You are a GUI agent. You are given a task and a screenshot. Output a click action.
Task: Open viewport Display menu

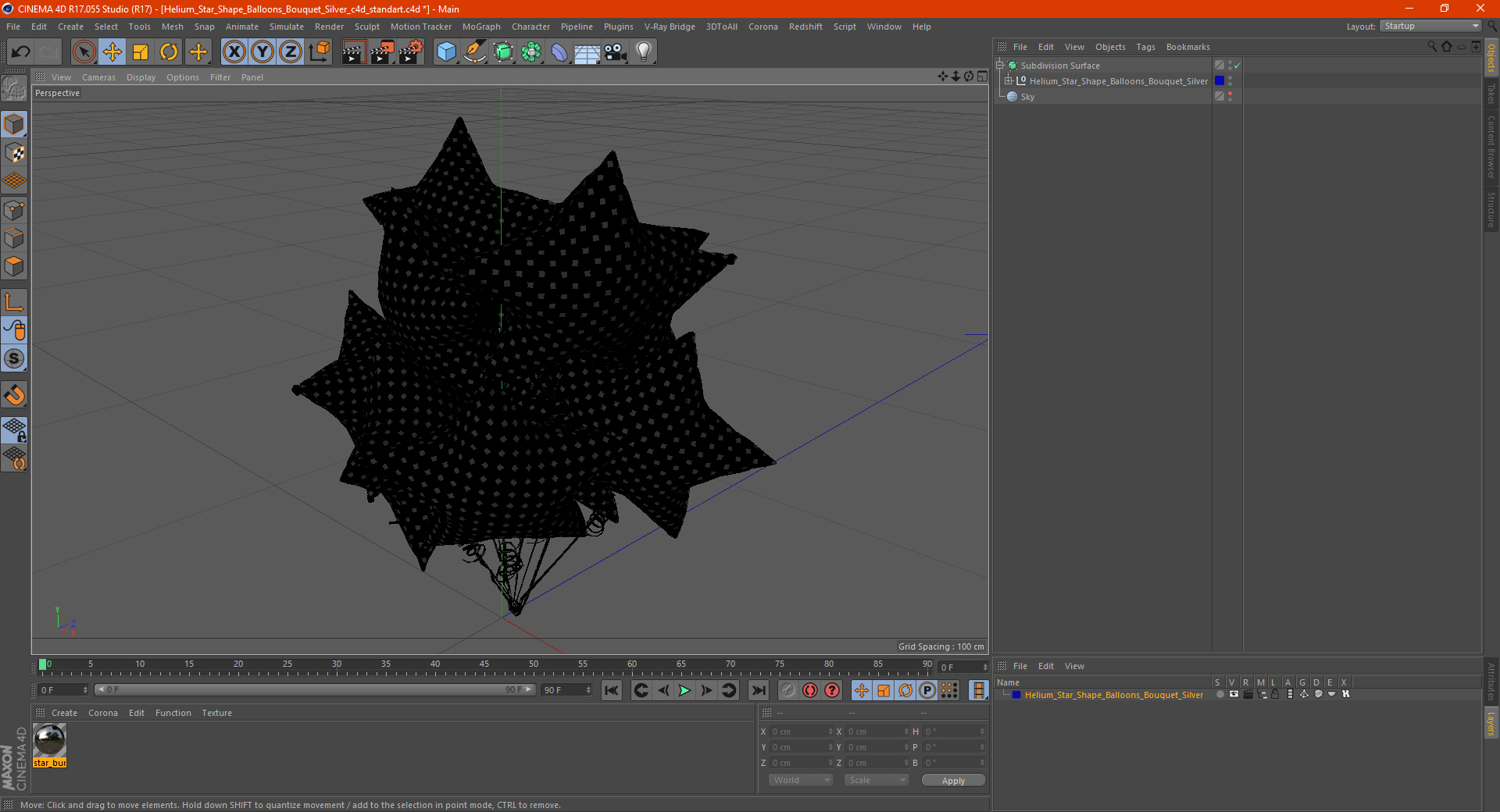[141, 77]
